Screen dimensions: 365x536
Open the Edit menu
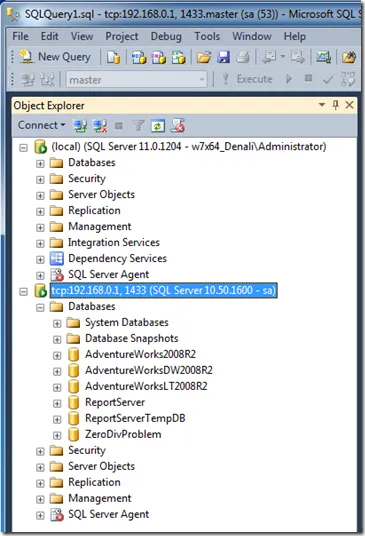coord(50,36)
